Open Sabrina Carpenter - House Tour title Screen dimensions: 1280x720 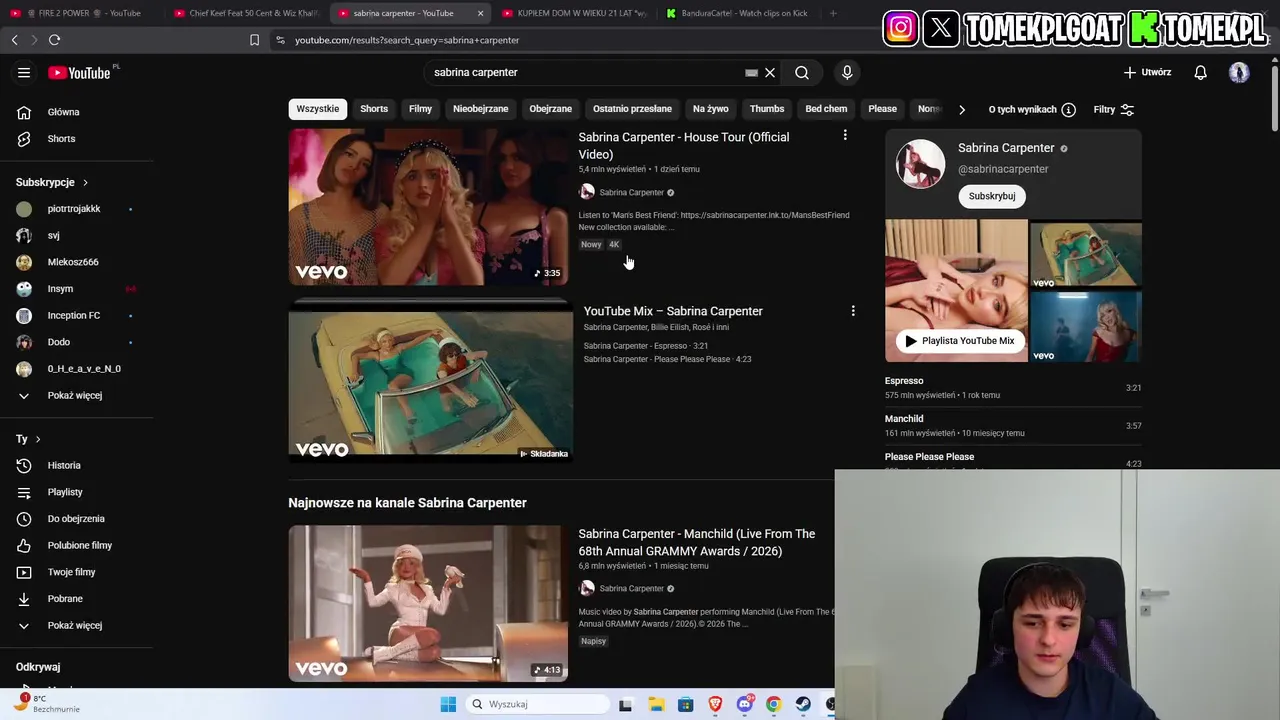click(684, 146)
